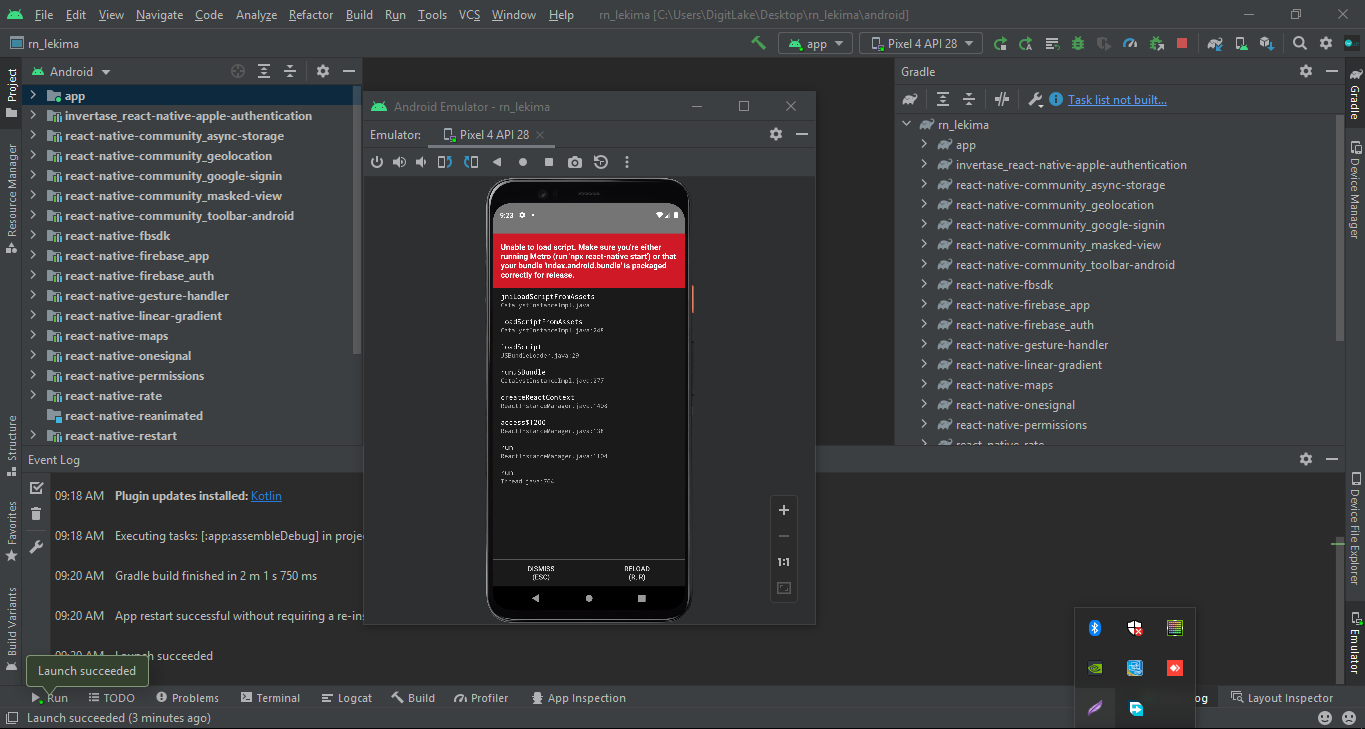The image size is (1365, 729).
Task: Click the emulator toolbar Overview square icon
Action: tap(548, 162)
